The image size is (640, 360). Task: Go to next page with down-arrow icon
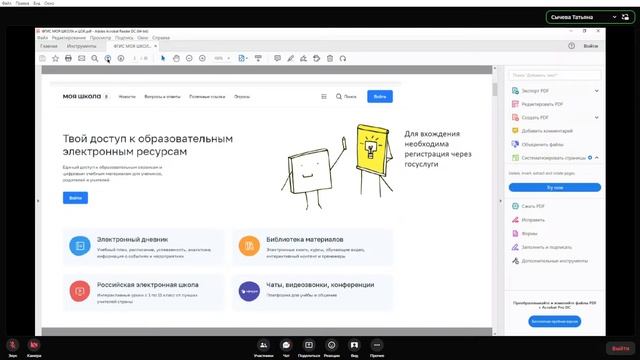(x=121, y=58)
